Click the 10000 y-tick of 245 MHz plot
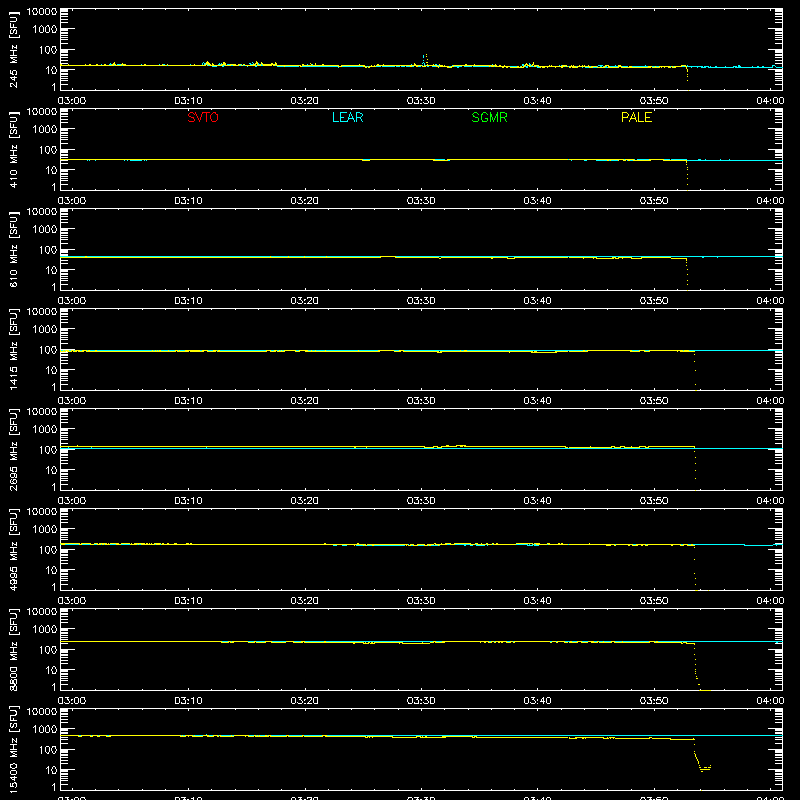800x800 pixels. point(42,12)
